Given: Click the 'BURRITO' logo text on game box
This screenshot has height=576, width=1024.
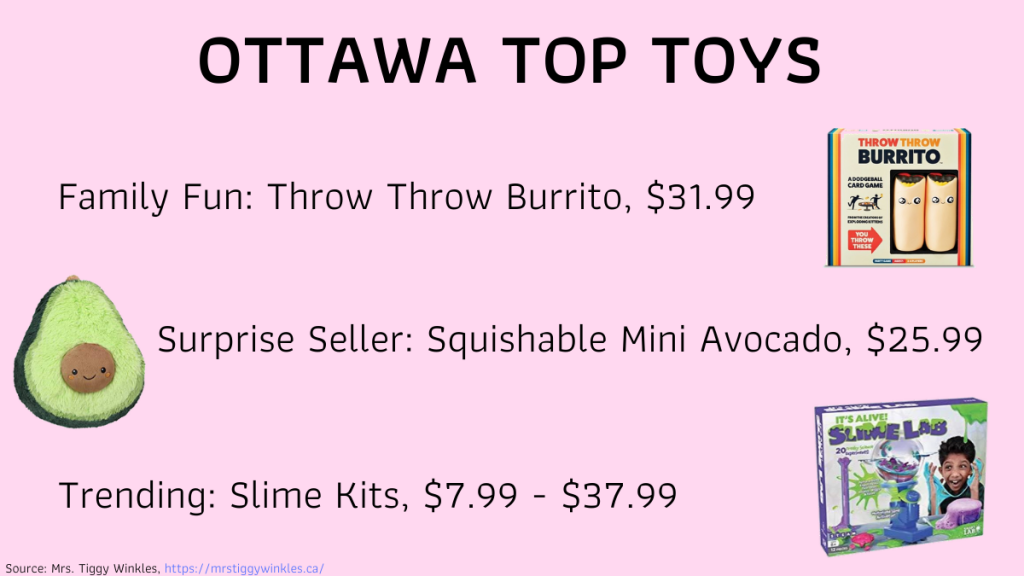Looking at the screenshot, I should click(899, 157).
